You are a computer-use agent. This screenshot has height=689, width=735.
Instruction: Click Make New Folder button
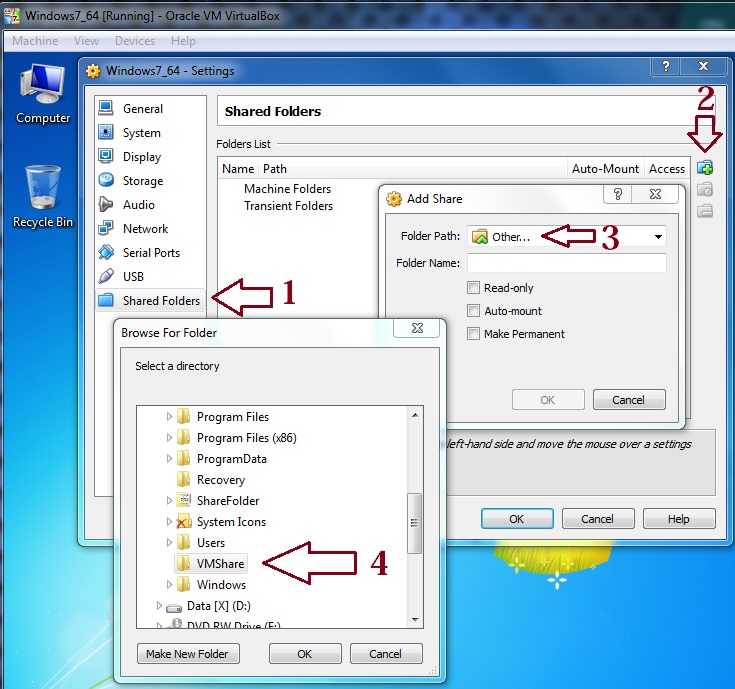click(188, 653)
